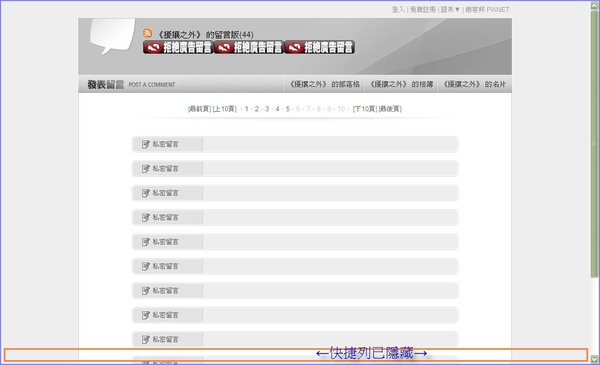Select page 5 in pagination
Screen dimensions: 600x365
(288, 109)
